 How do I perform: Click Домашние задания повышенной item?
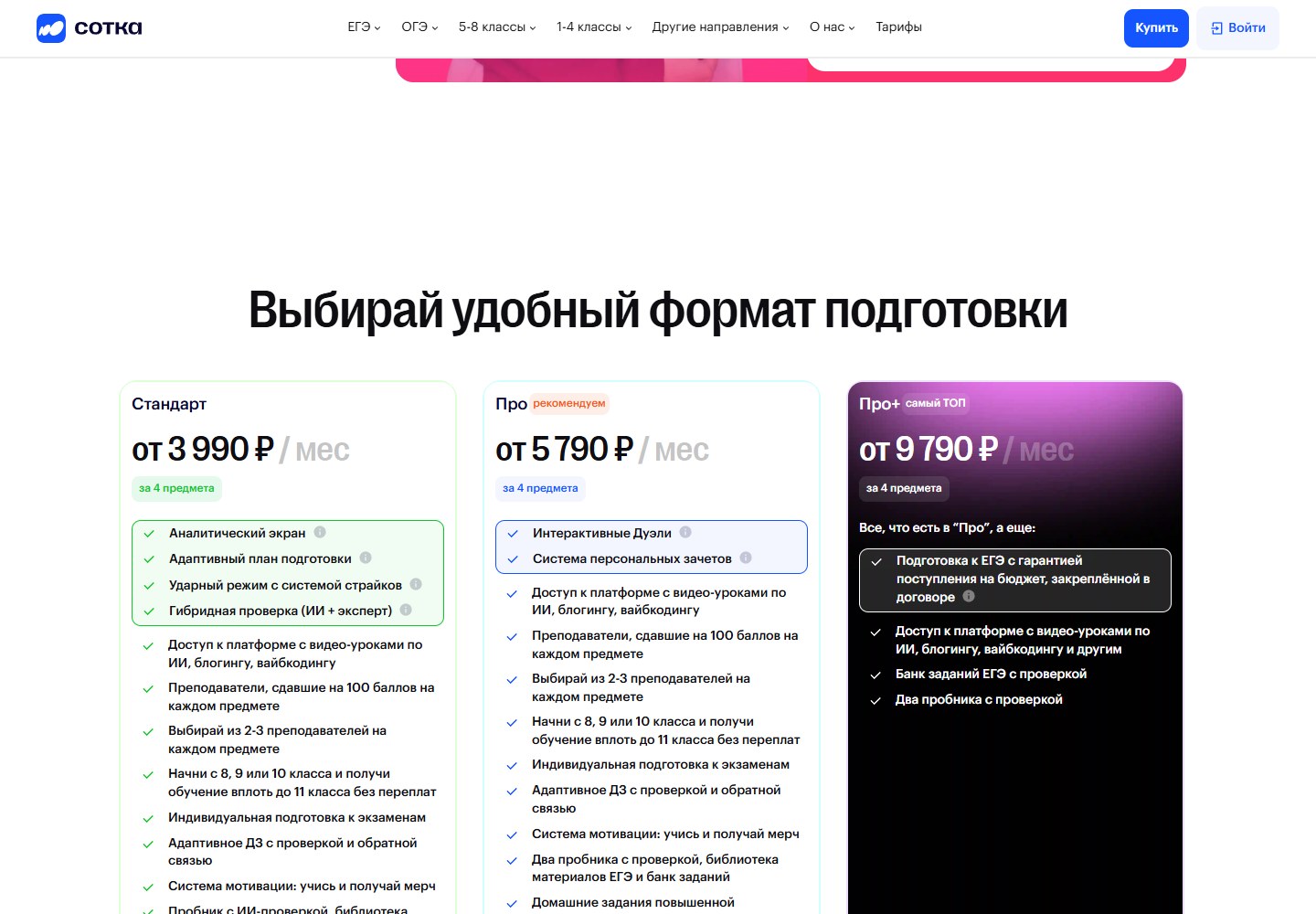[633, 902]
